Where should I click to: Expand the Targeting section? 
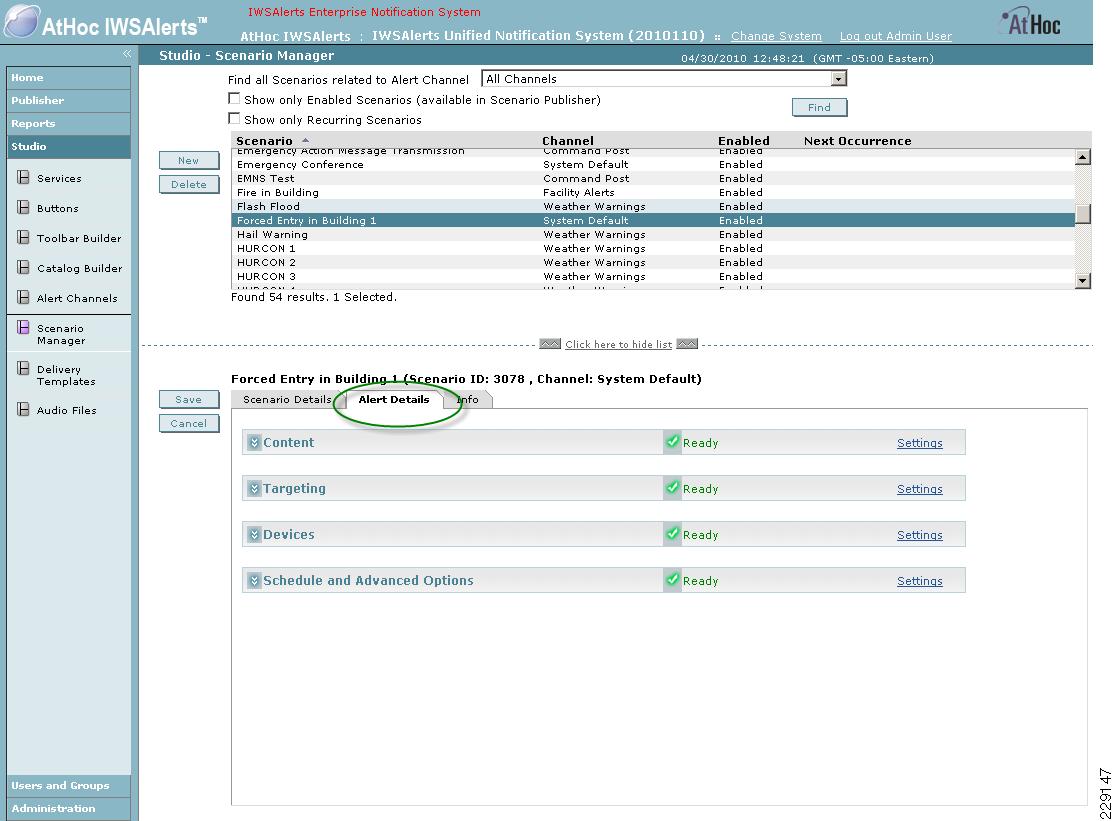click(x=255, y=488)
